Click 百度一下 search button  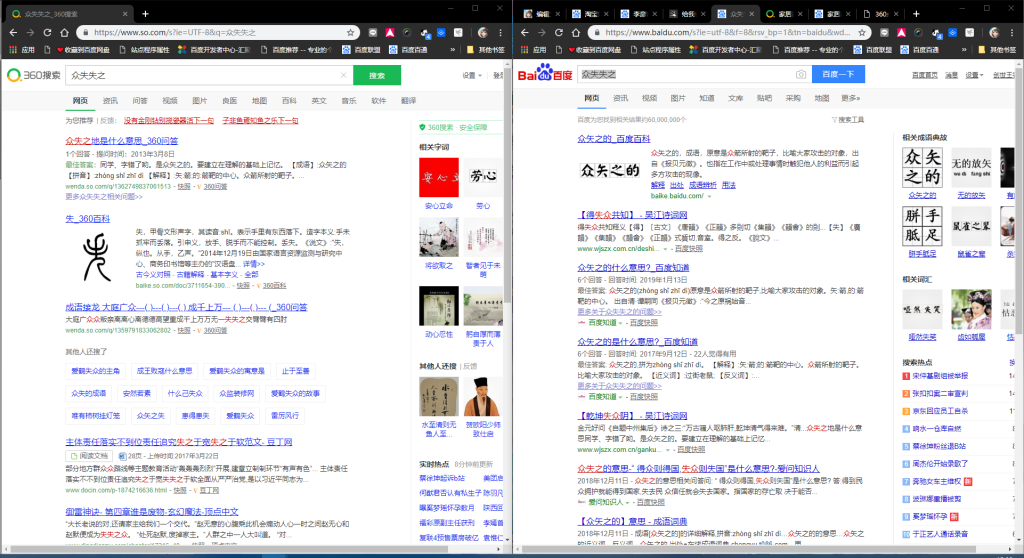(x=838, y=74)
